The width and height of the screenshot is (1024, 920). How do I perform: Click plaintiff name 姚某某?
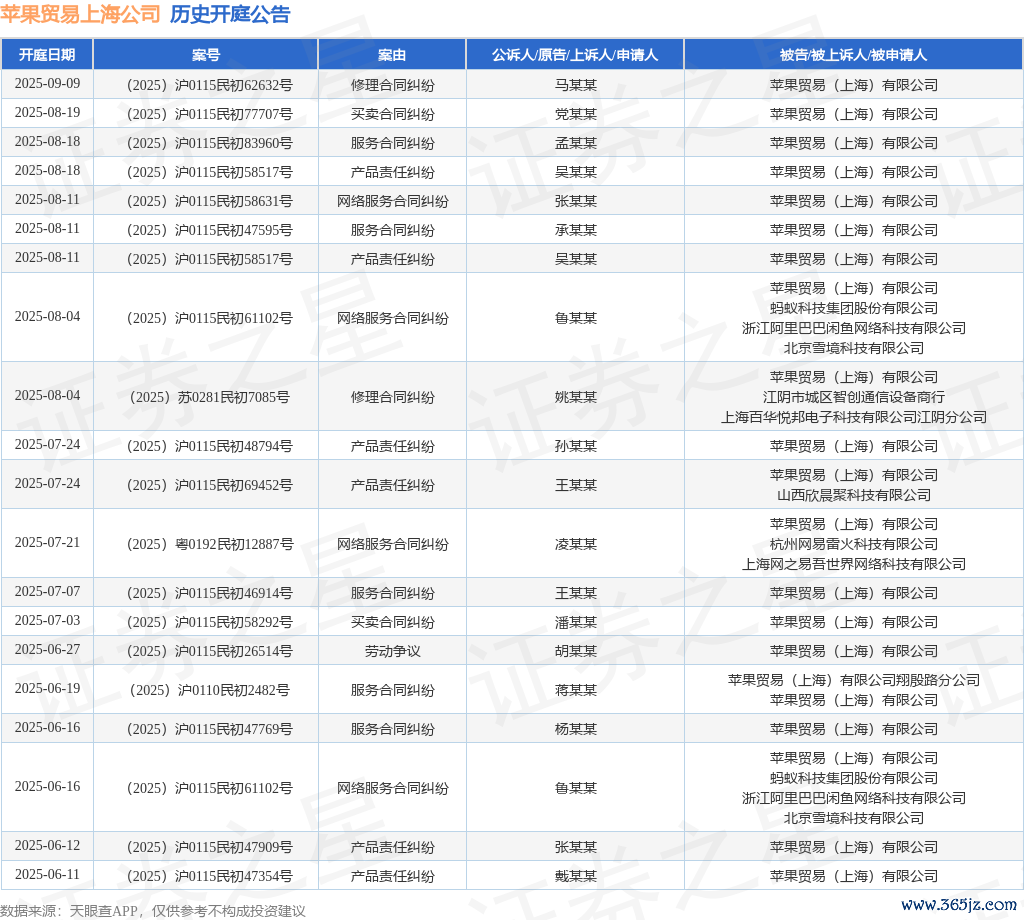(x=575, y=397)
